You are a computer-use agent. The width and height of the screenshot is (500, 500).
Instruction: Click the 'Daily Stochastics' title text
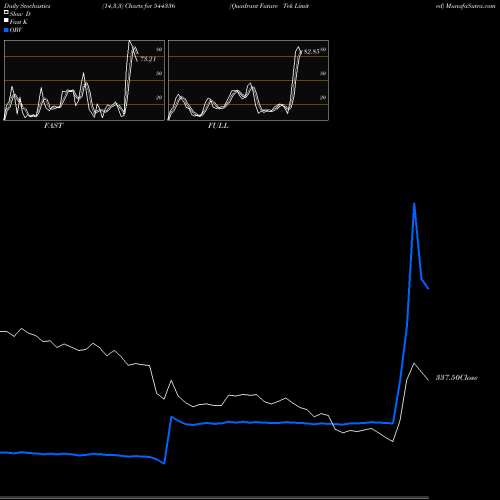pyautogui.click(x=27, y=6)
